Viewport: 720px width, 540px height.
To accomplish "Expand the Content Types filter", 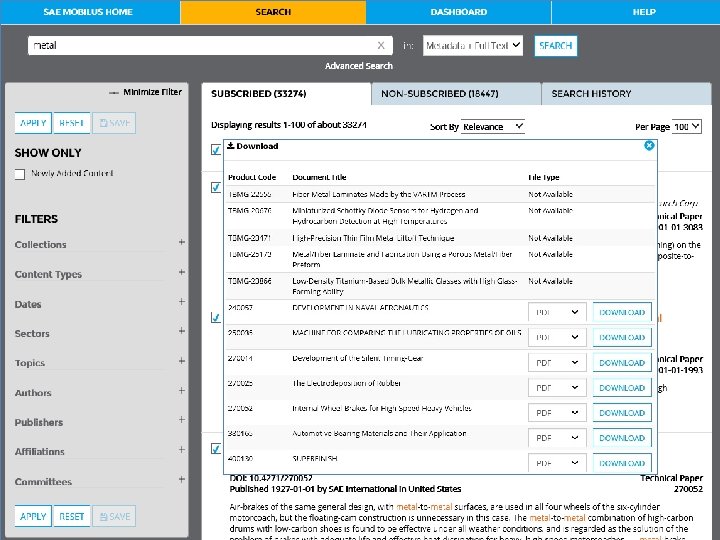I will 182,272.
